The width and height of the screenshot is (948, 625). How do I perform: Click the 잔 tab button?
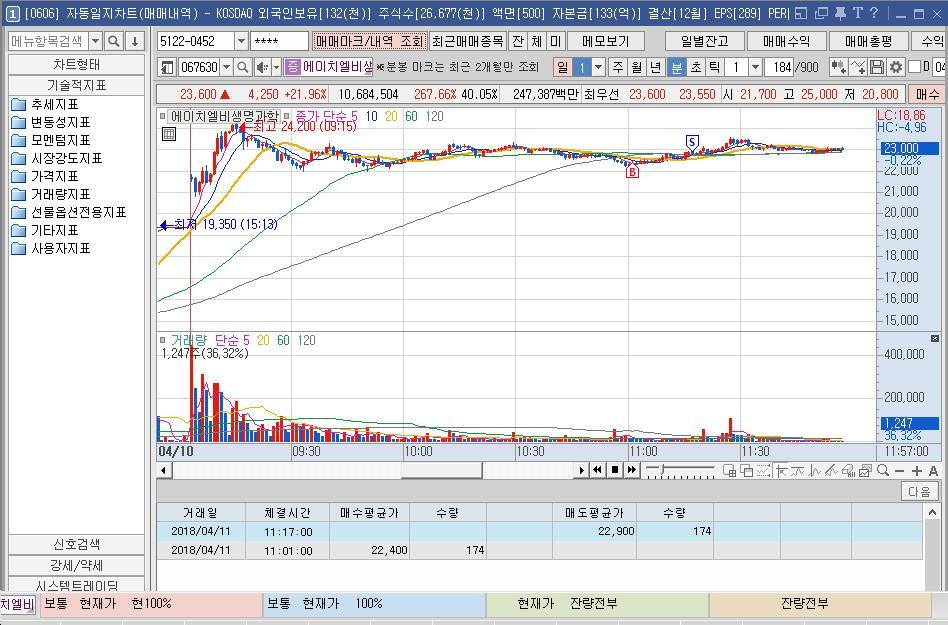click(518, 41)
